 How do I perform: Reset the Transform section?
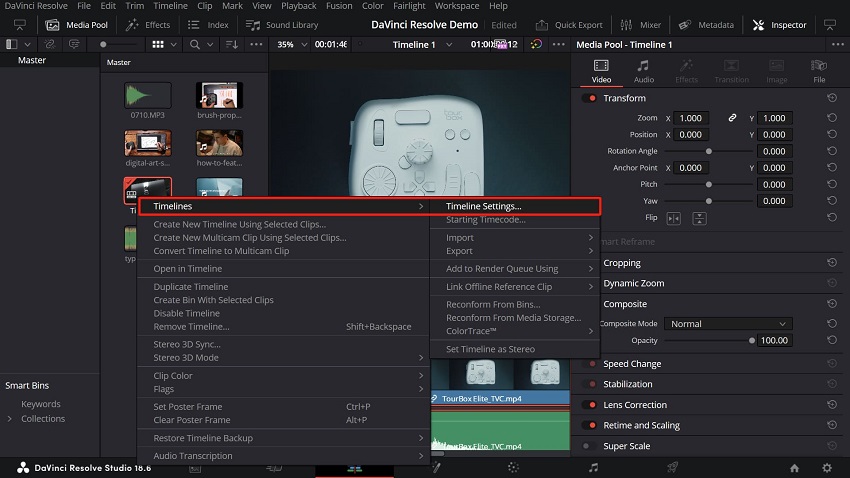click(832, 98)
